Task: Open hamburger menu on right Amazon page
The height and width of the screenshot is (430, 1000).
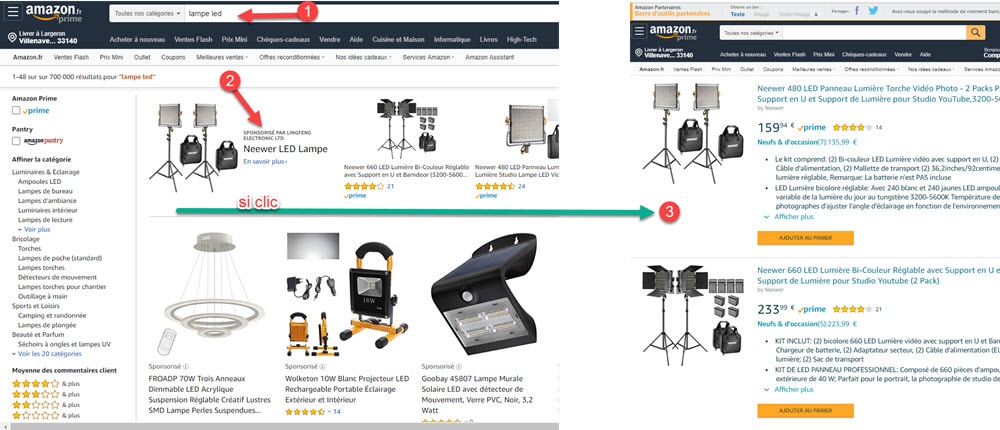Action: pyautogui.click(x=640, y=31)
